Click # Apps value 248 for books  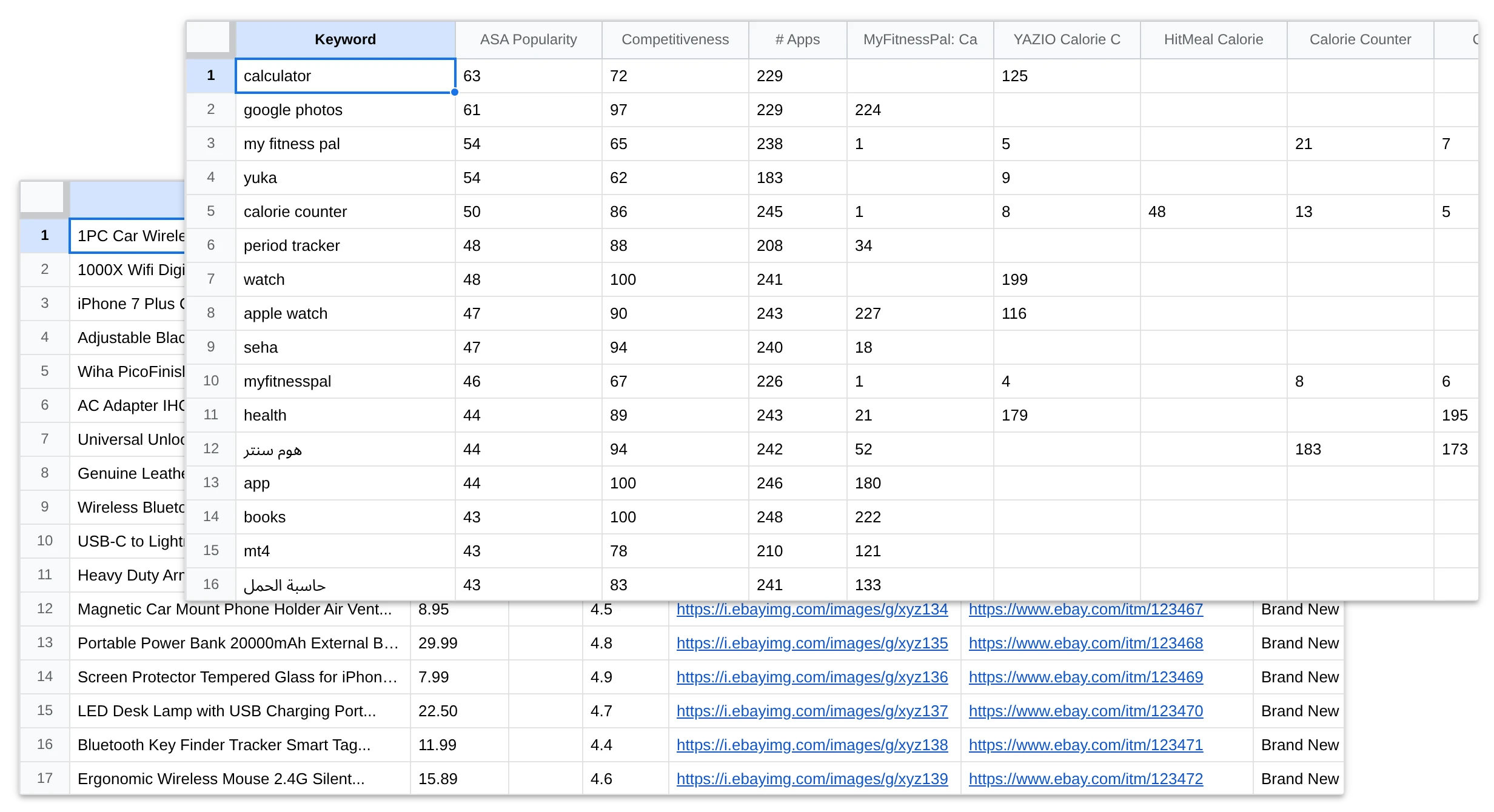[x=798, y=517]
